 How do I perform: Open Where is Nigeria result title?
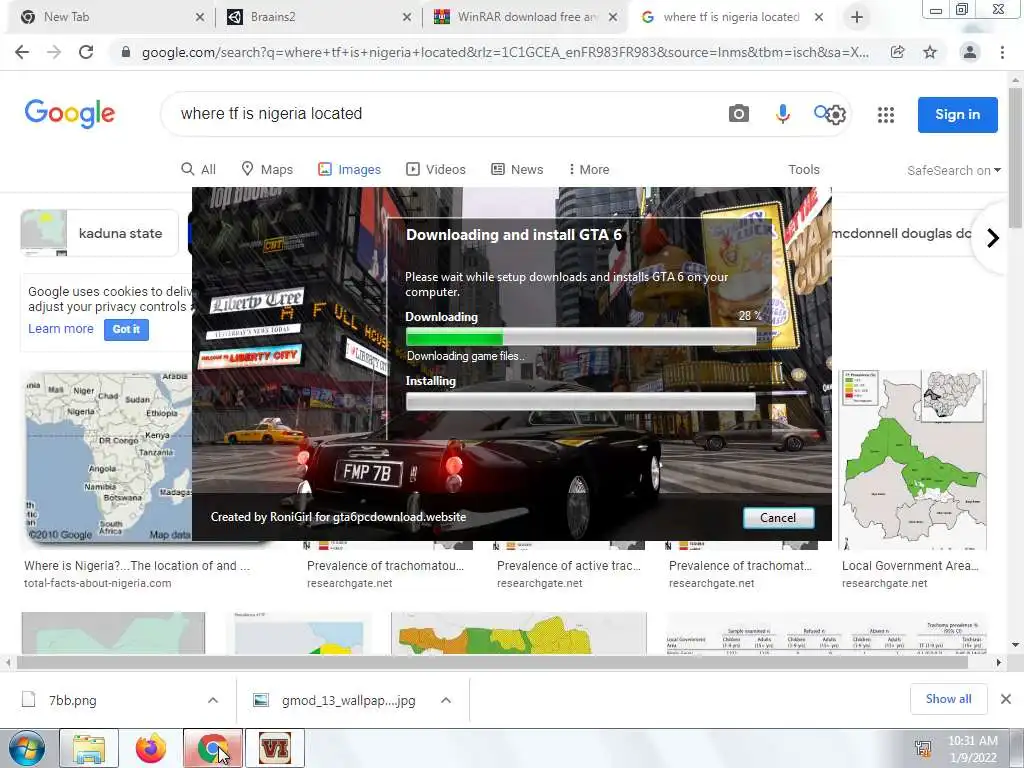click(136, 566)
